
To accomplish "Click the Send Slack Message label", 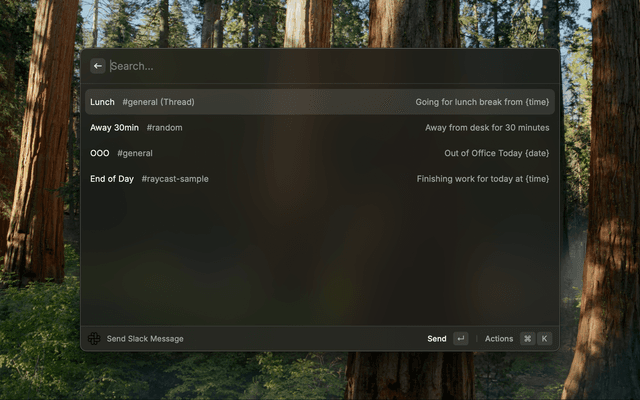I will pos(145,339).
